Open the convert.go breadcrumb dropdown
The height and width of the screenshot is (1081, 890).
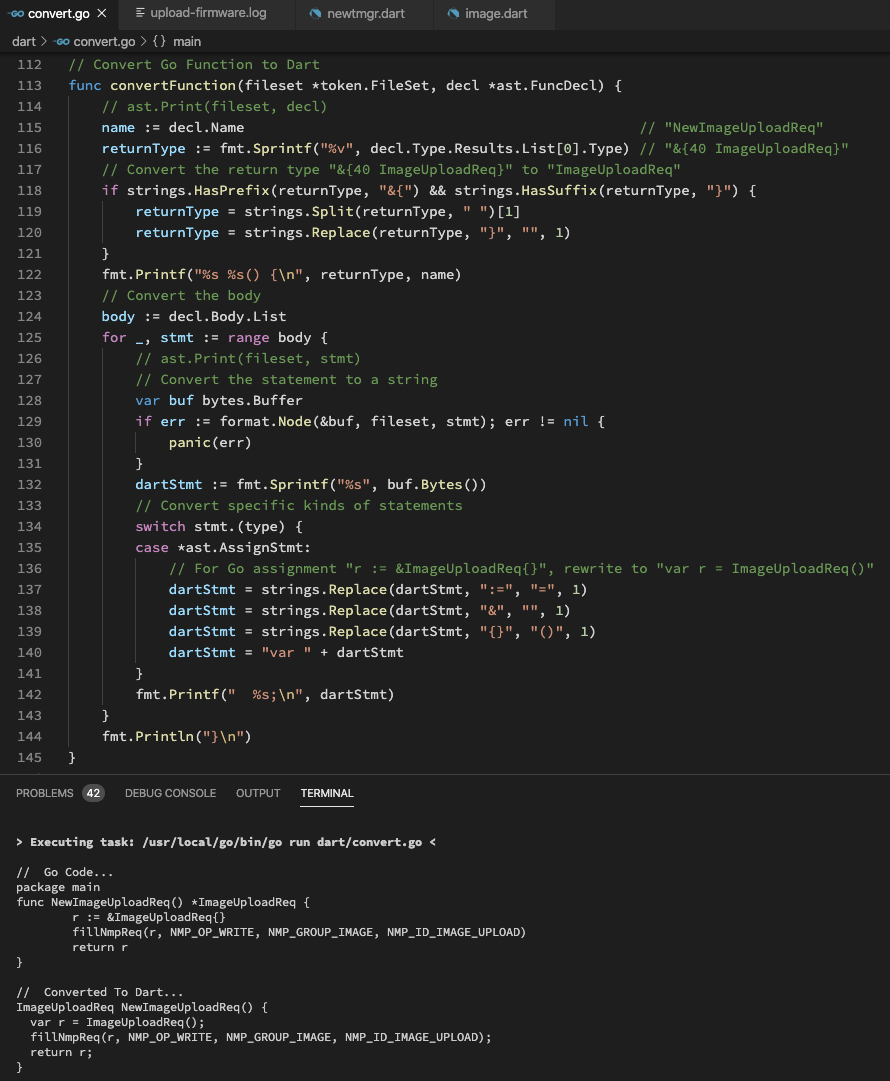[x=104, y=41]
